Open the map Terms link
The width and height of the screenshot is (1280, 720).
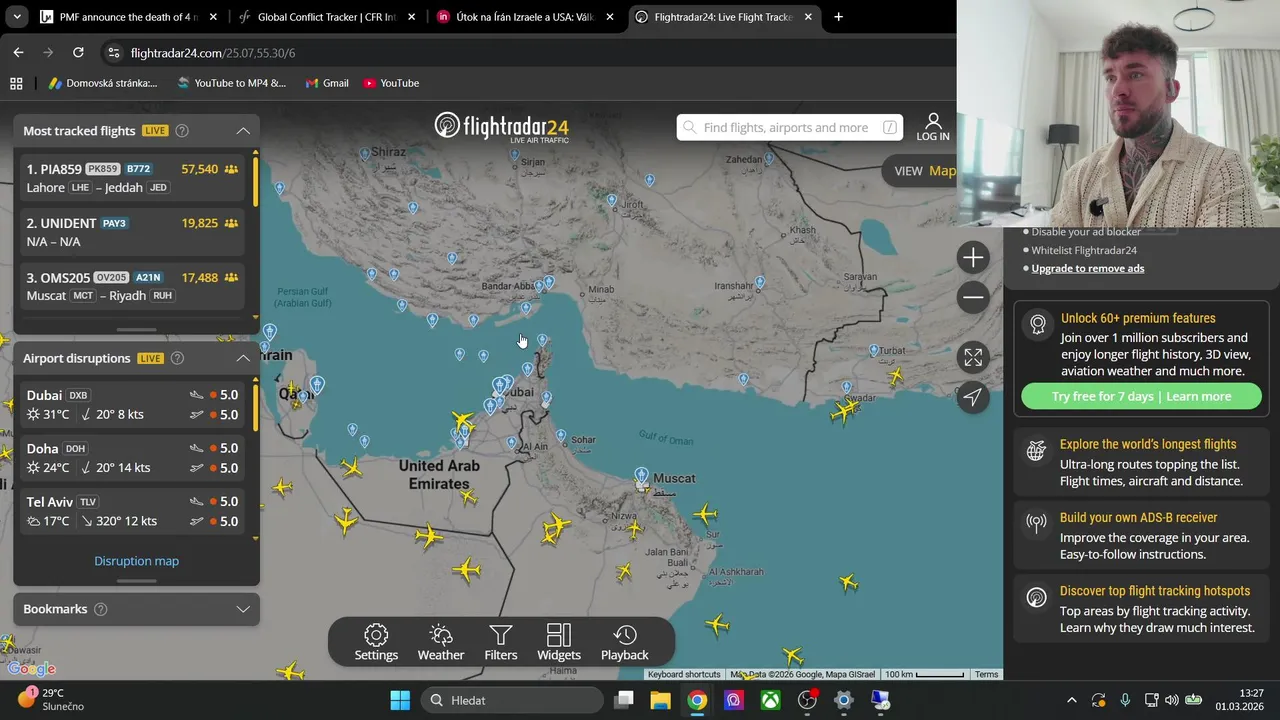click(986, 674)
